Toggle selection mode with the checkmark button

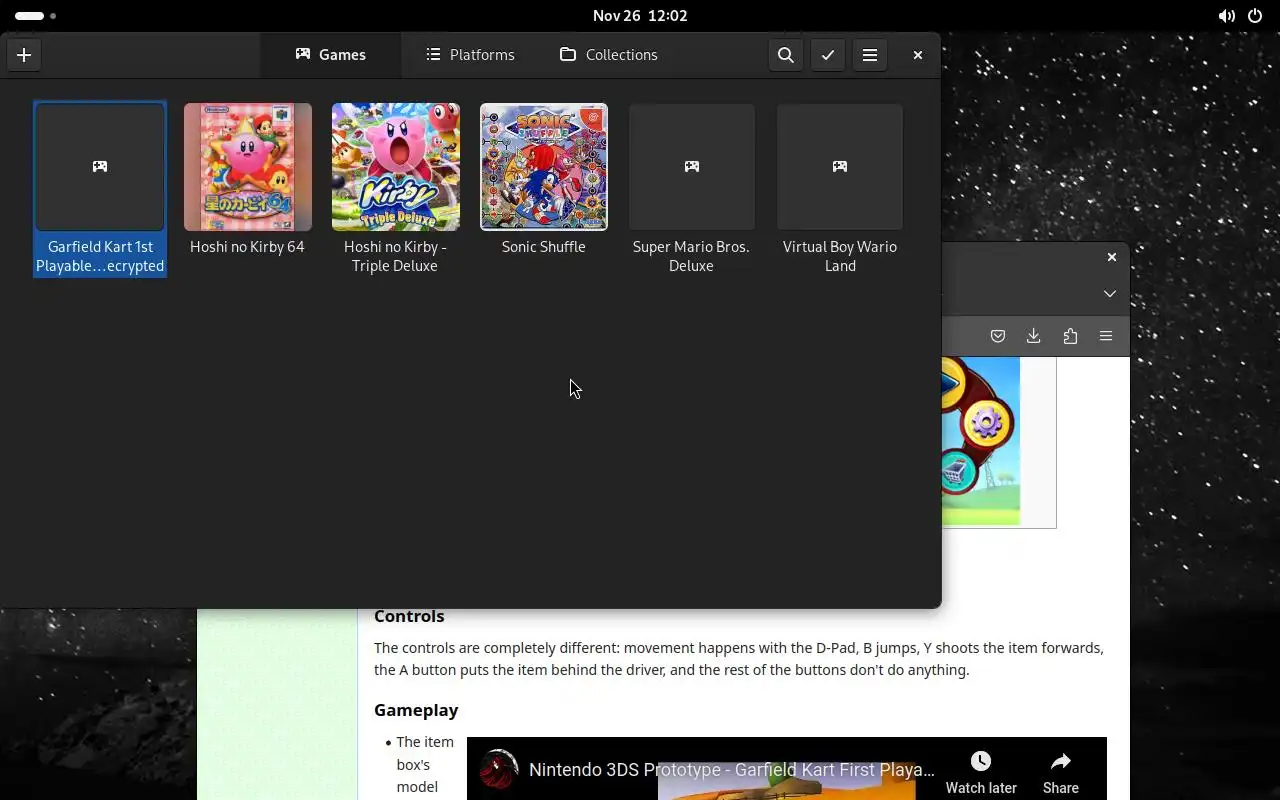828,55
